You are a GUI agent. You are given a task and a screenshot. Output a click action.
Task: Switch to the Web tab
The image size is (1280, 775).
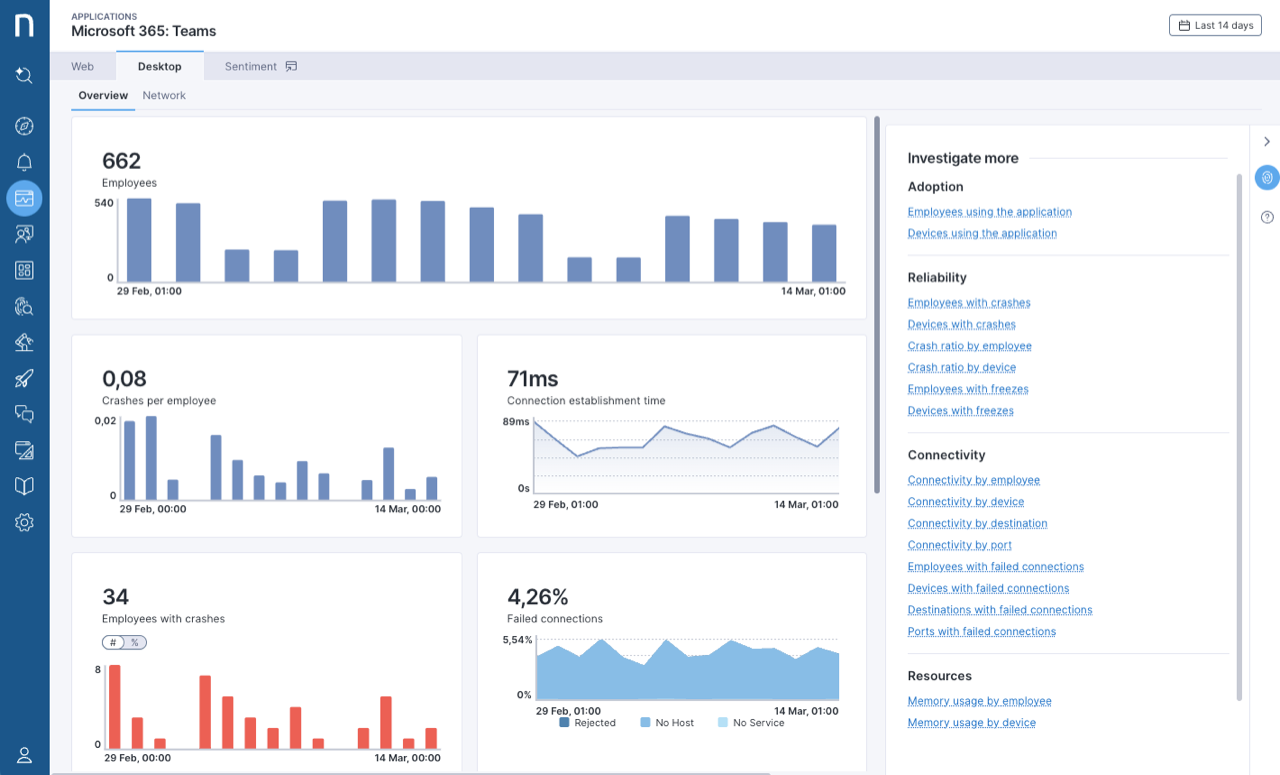click(82, 66)
